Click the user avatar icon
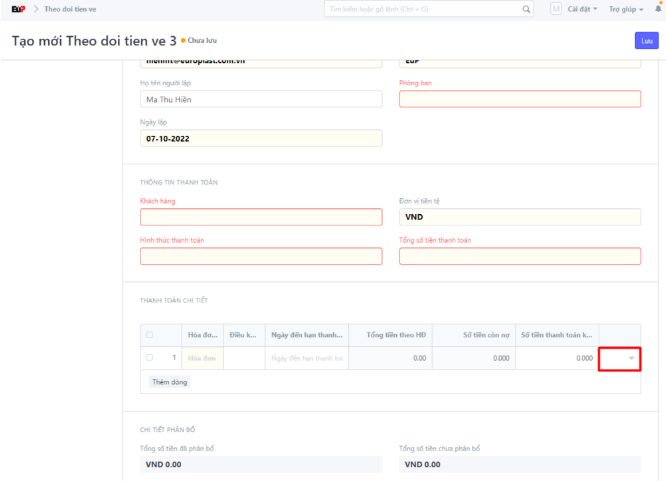The height and width of the screenshot is (481, 666). [556, 9]
